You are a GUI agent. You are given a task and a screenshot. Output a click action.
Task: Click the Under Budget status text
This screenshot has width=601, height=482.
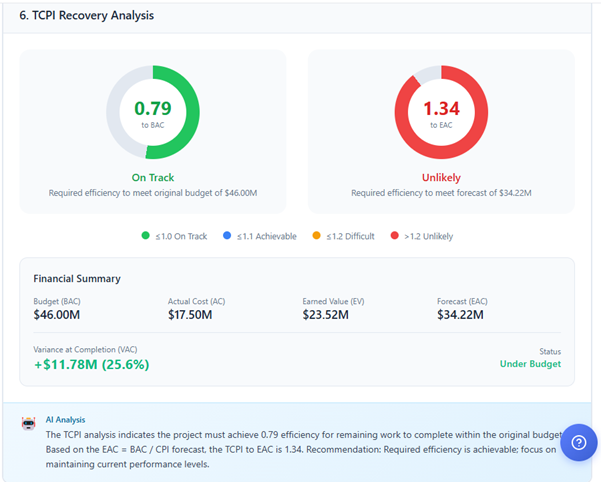pos(530,364)
